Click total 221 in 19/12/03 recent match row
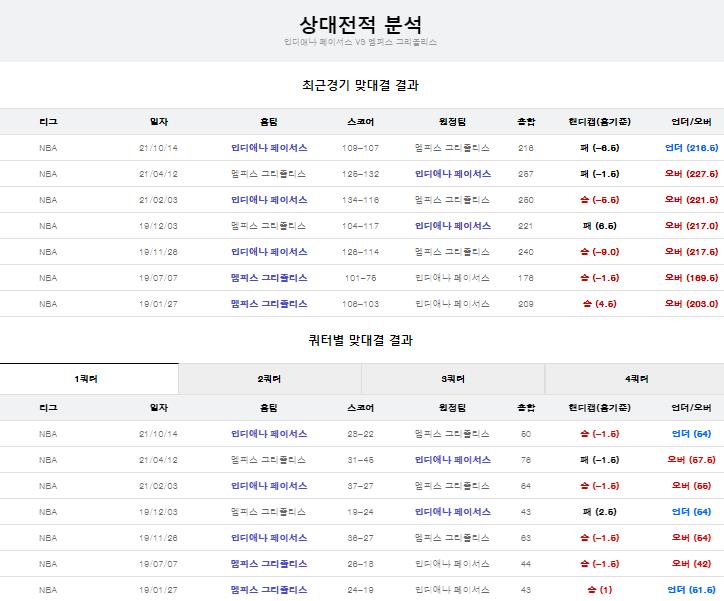The height and width of the screenshot is (601, 724). [525, 226]
